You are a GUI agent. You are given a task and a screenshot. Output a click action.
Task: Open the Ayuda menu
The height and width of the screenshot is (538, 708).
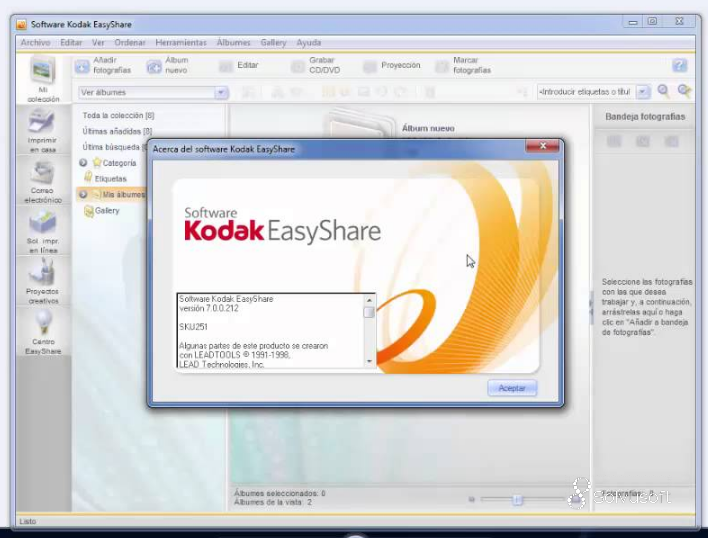[x=309, y=42]
